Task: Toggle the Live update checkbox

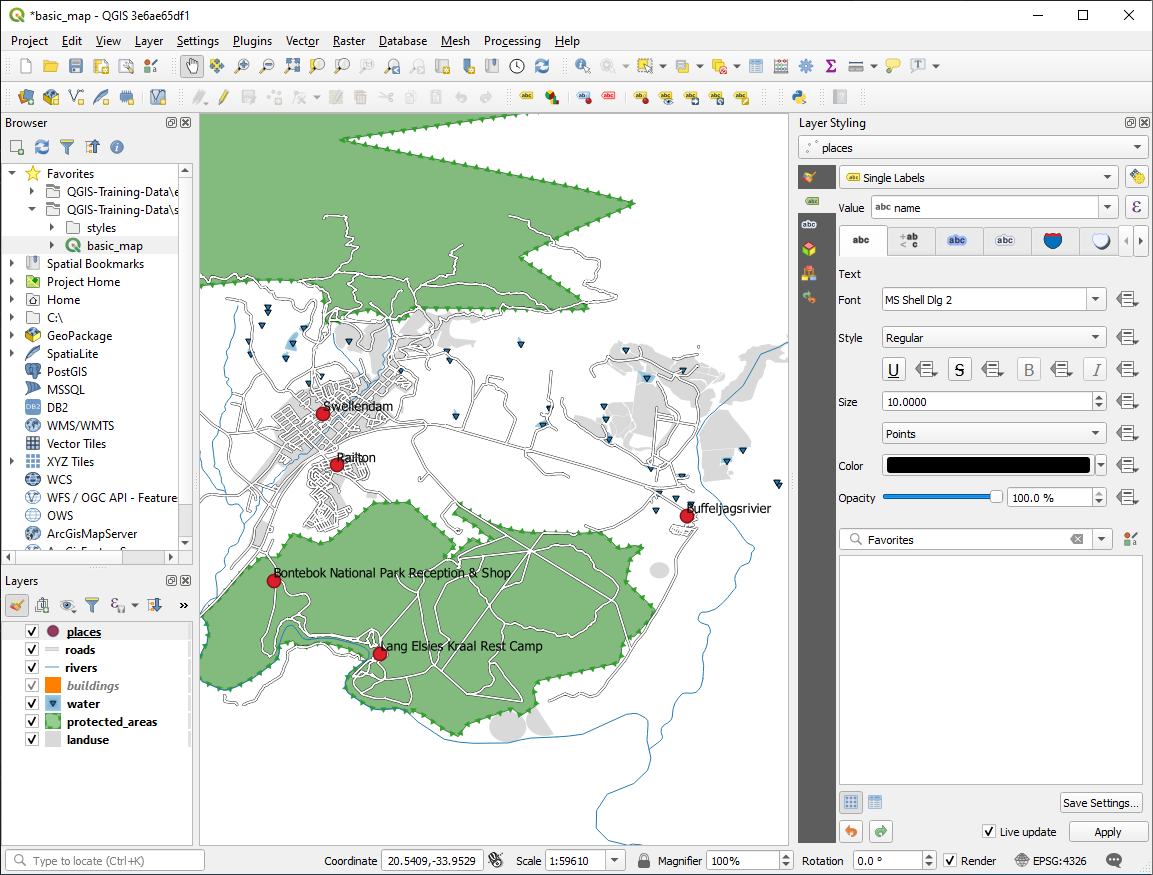Action: click(x=989, y=832)
